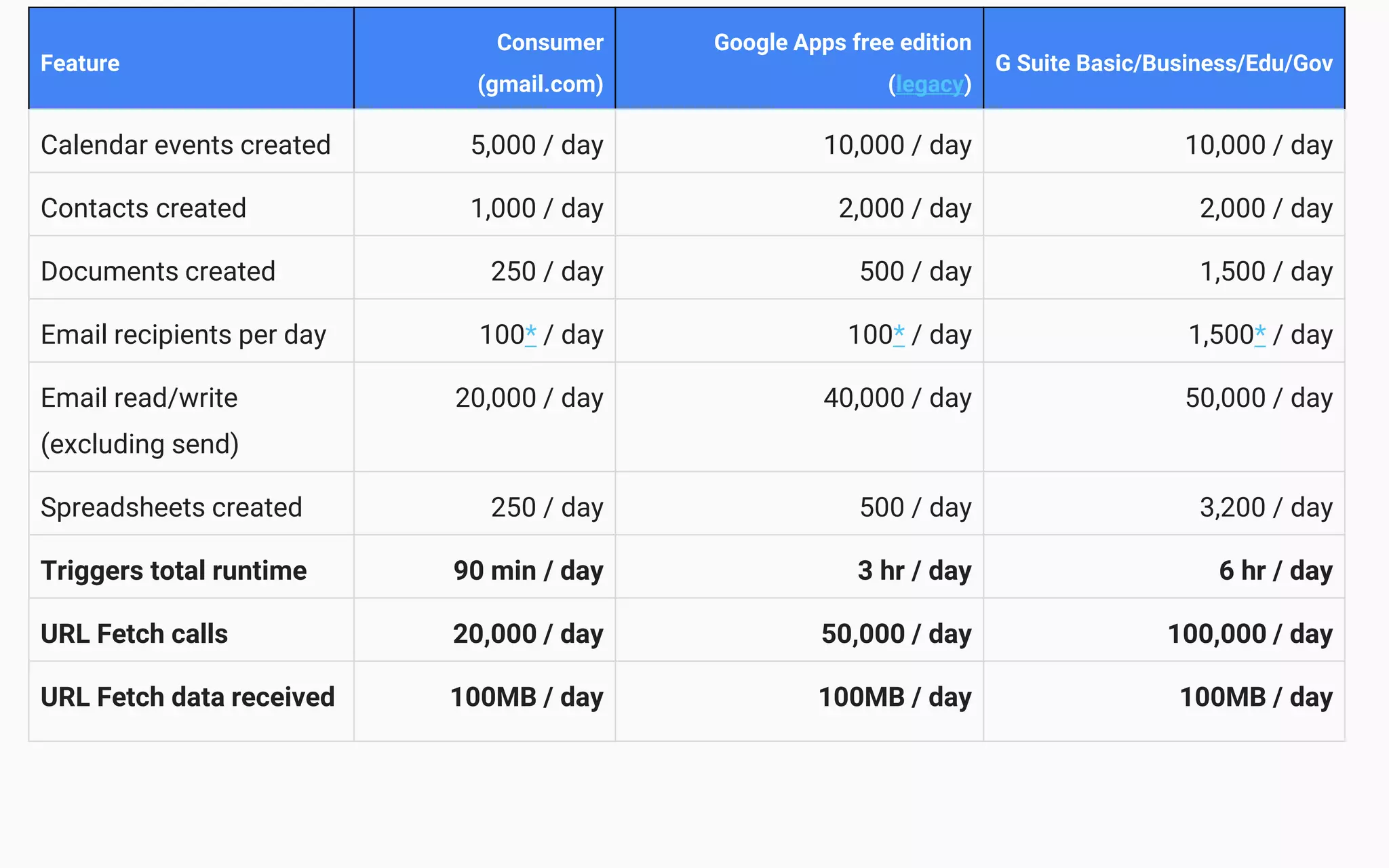Select the Triggers total runtime label
Screen dimensions: 1389x868
174,570
